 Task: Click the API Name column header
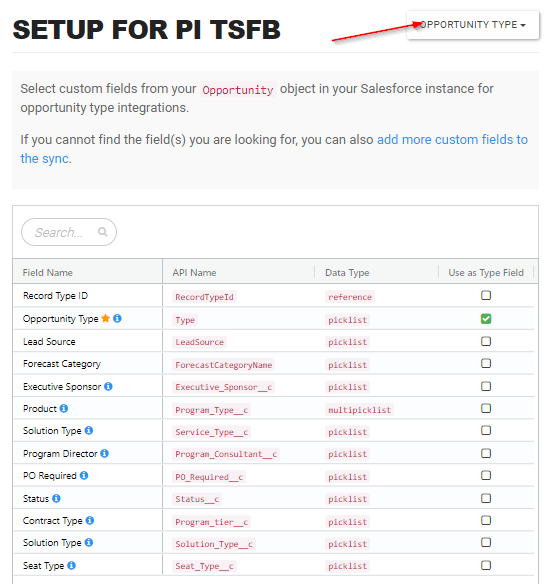click(194, 273)
